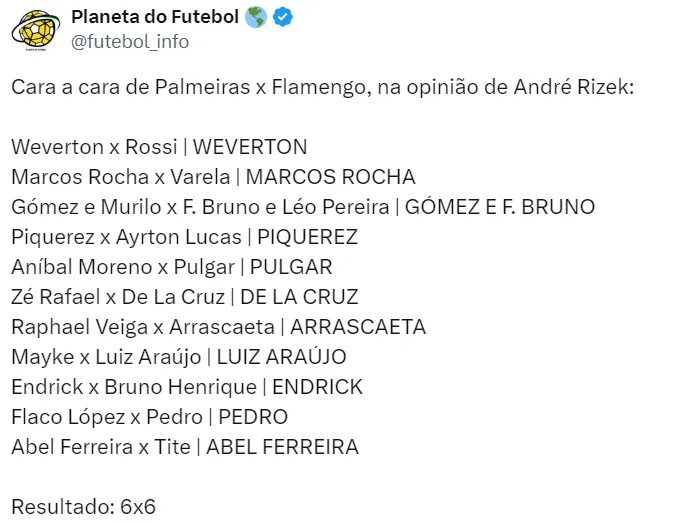Select the Flaco López x Pedro line
Viewport: 694px width, 524px height.
149,417
